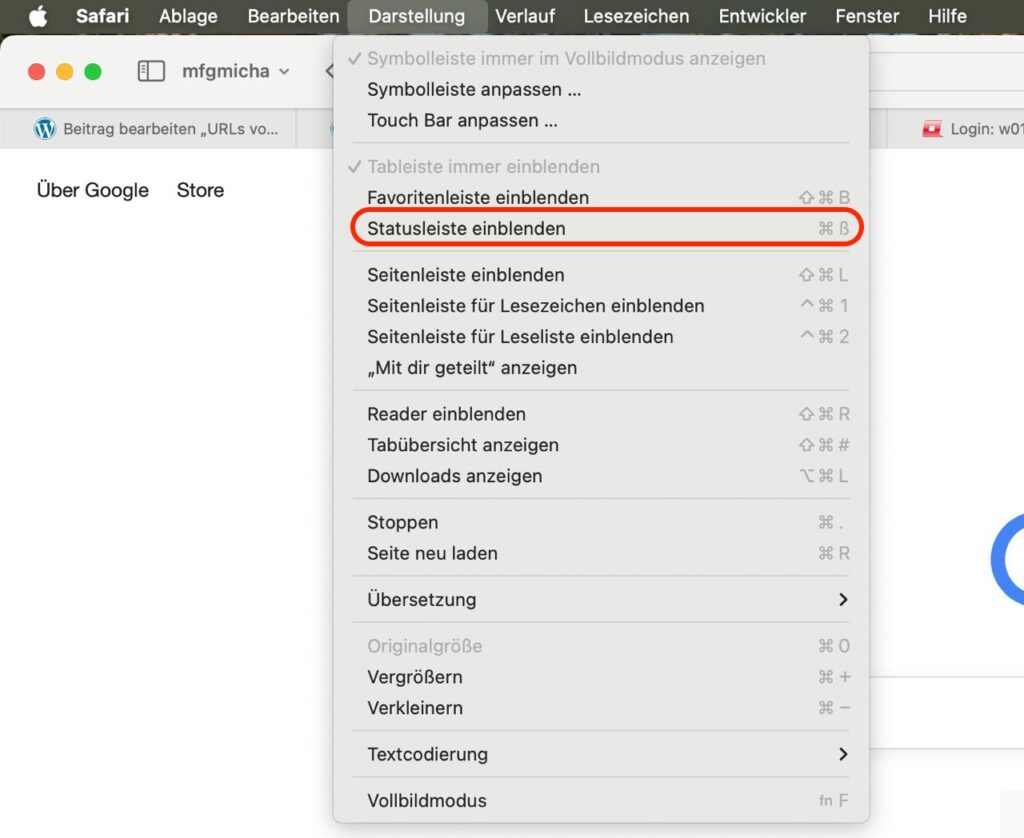Go back with the back arrow
This screenshot has height=838, width=1024.
pyautogui.click(x=329, y=71)
